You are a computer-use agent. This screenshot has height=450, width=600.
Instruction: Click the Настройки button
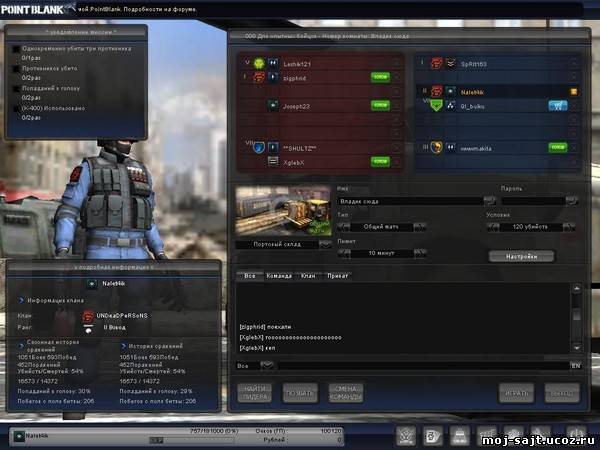[x=521, y=256]
